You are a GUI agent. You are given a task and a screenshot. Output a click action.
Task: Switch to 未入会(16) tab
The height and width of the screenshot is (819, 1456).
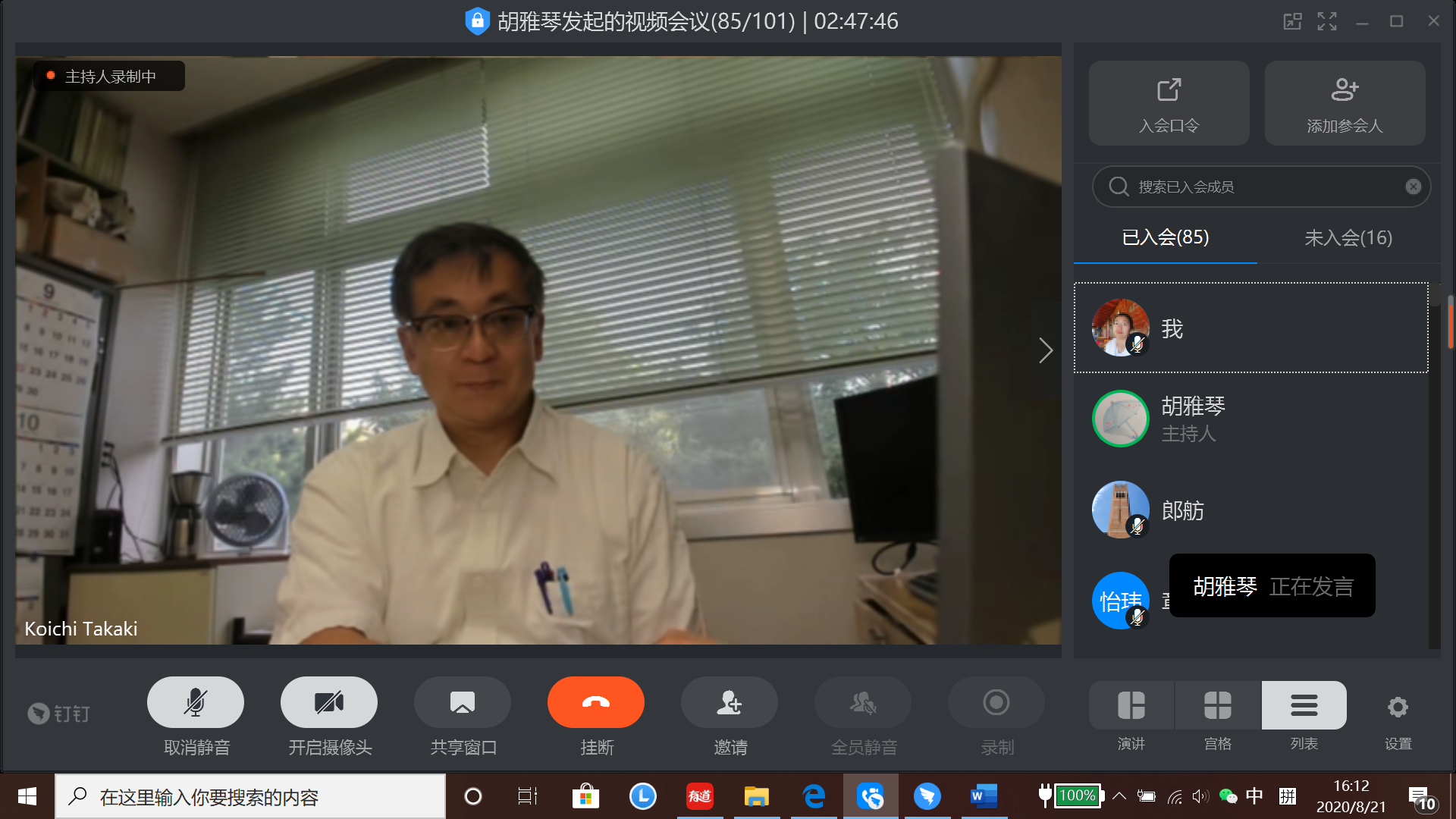(x=1348, y=238)
